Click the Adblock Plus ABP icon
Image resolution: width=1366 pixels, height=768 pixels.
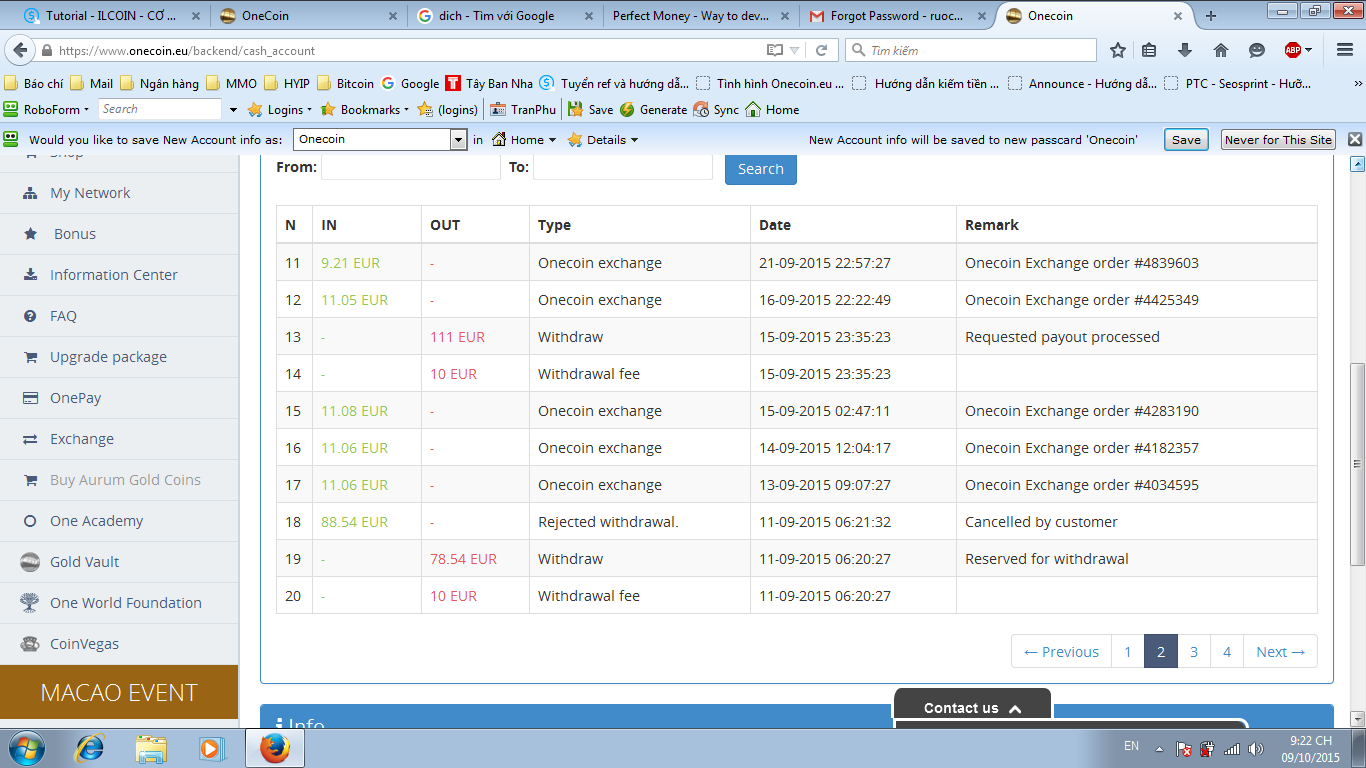pyautogui.click(x=1294, y=50)
